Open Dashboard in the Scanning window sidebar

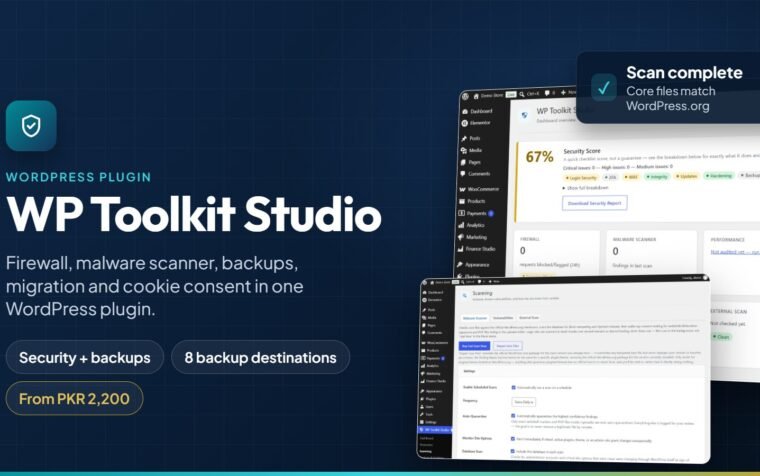coord(435,292)
